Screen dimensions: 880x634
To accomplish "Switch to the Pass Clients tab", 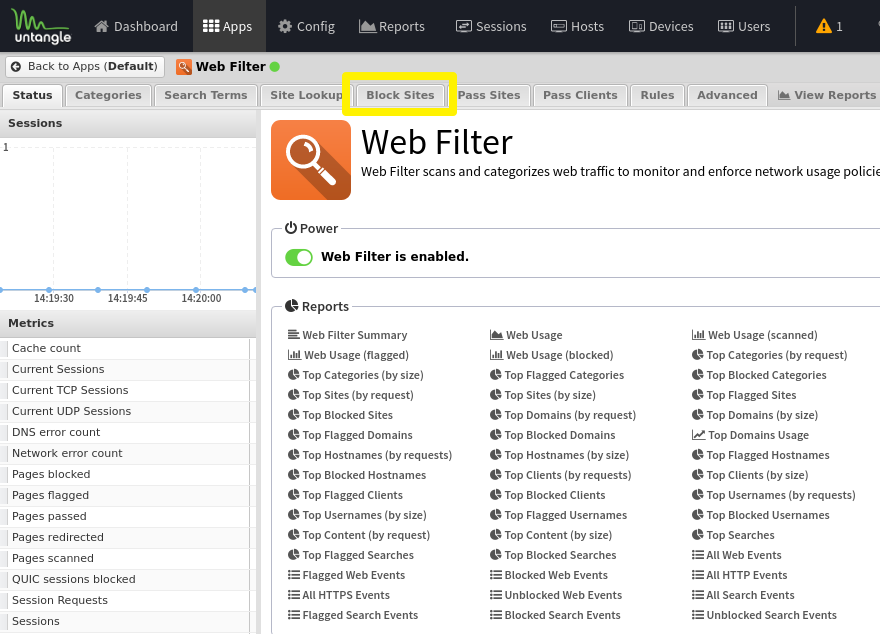I will [580, 95].
